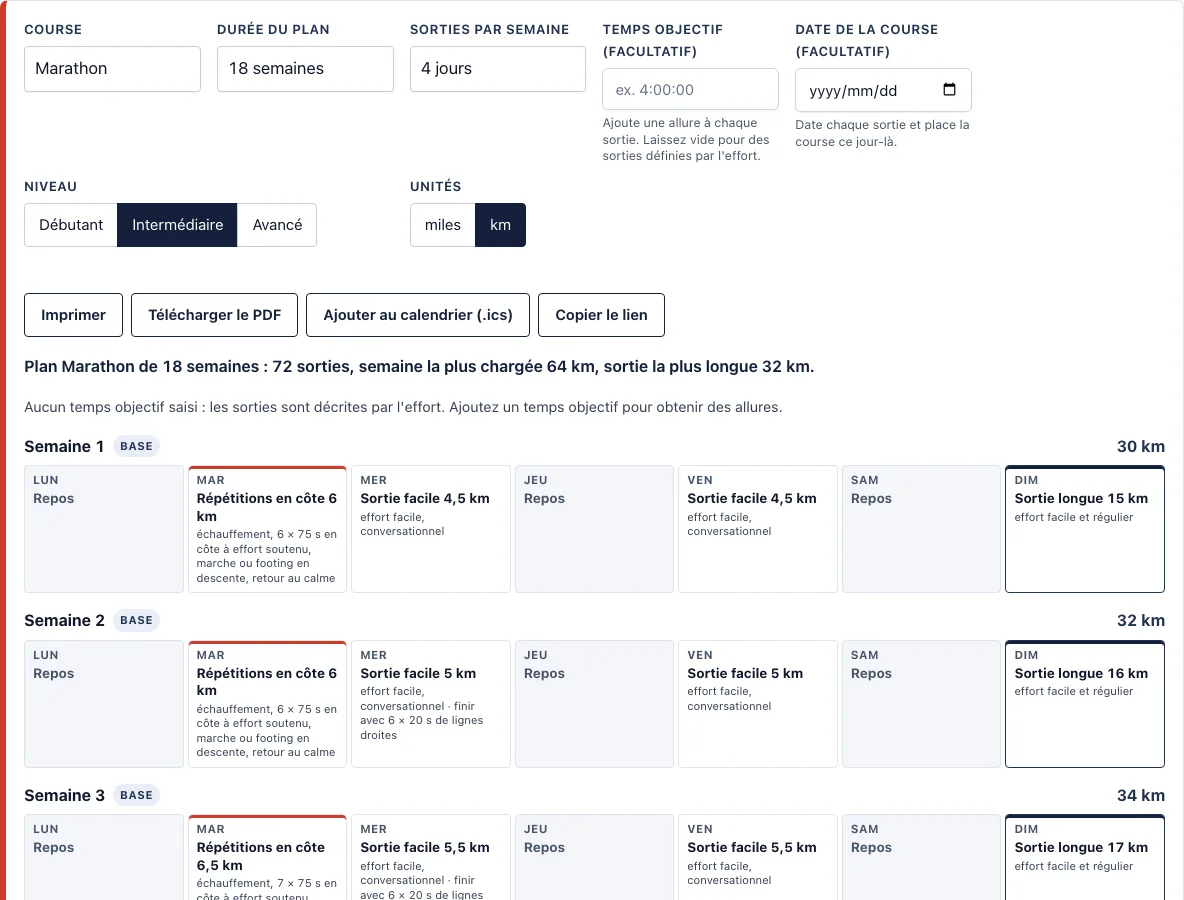This screenshot has width=1184, height=900.
Task: Click the 30 km weekly total
Action: [x=1140, y=446]
